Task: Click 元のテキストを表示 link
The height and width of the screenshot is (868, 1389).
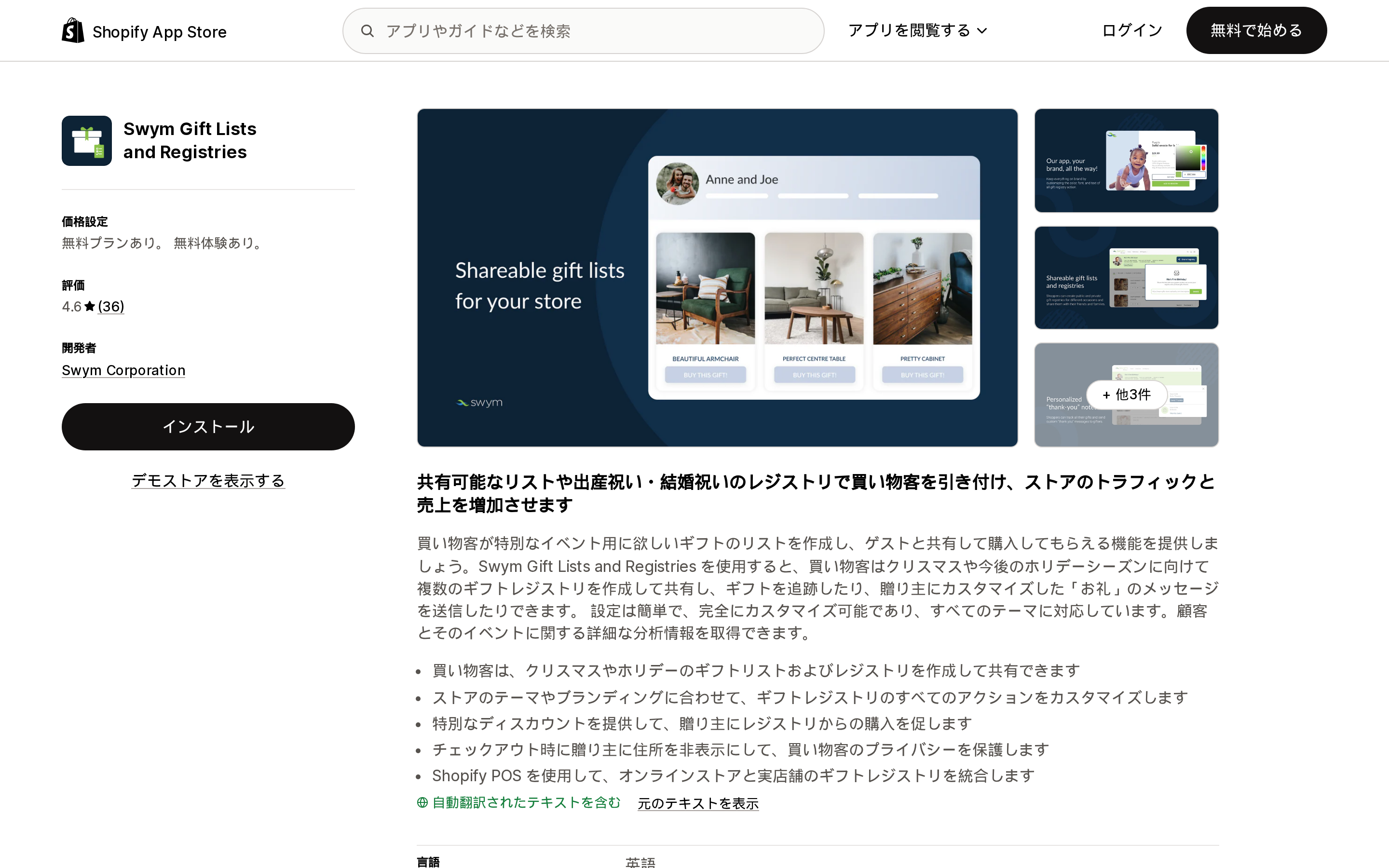Action: [698, 803]
